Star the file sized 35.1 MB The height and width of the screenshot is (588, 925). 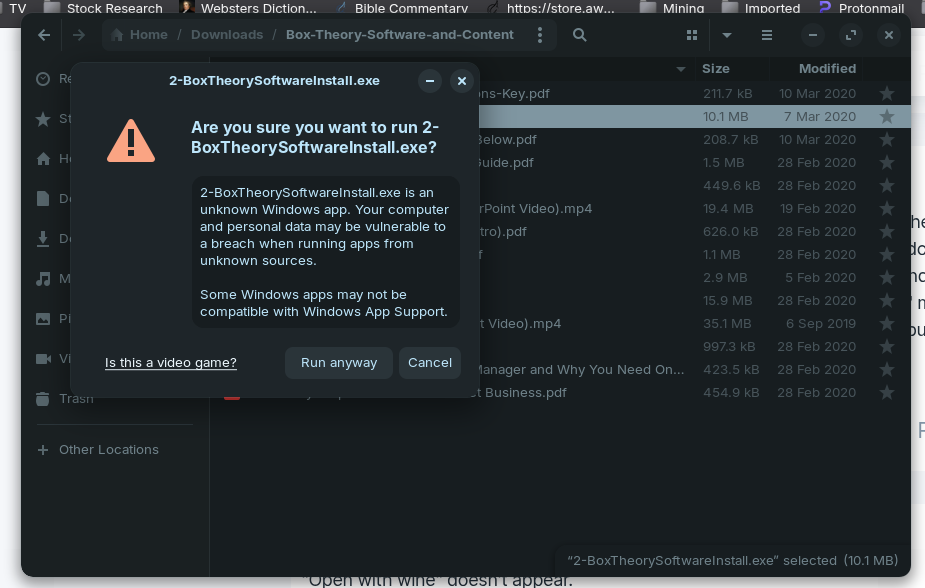[887, 323]
